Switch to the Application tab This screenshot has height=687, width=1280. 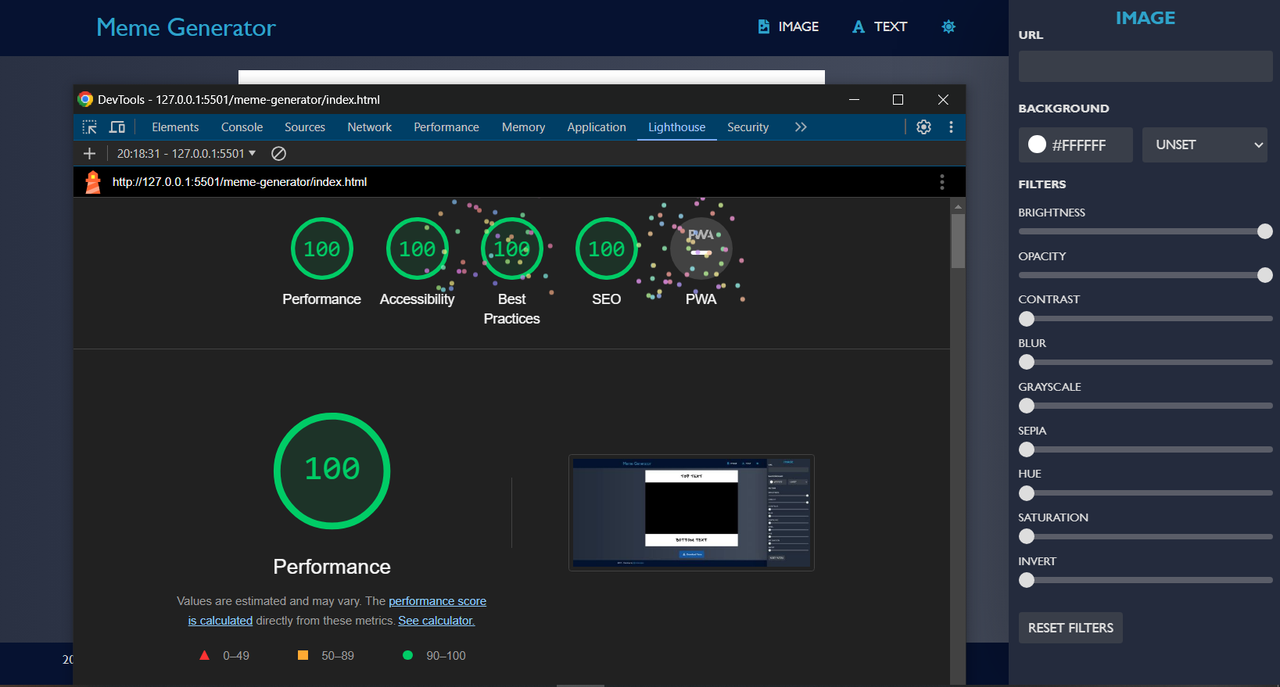[x=596, y=127]
